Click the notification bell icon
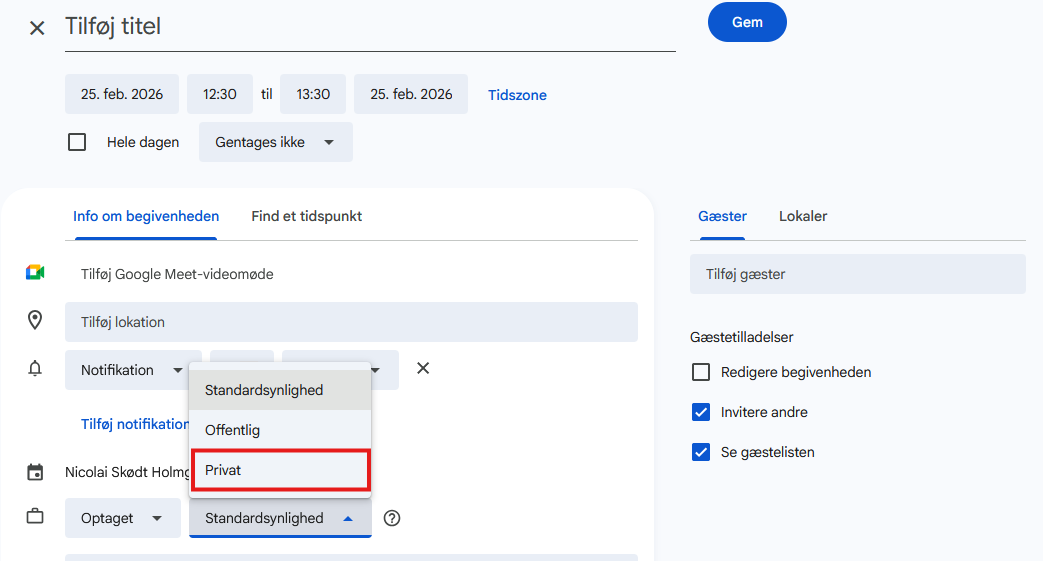Image resolution: width=1043 pixels, height=561 pixels. (x=35, y=368)
